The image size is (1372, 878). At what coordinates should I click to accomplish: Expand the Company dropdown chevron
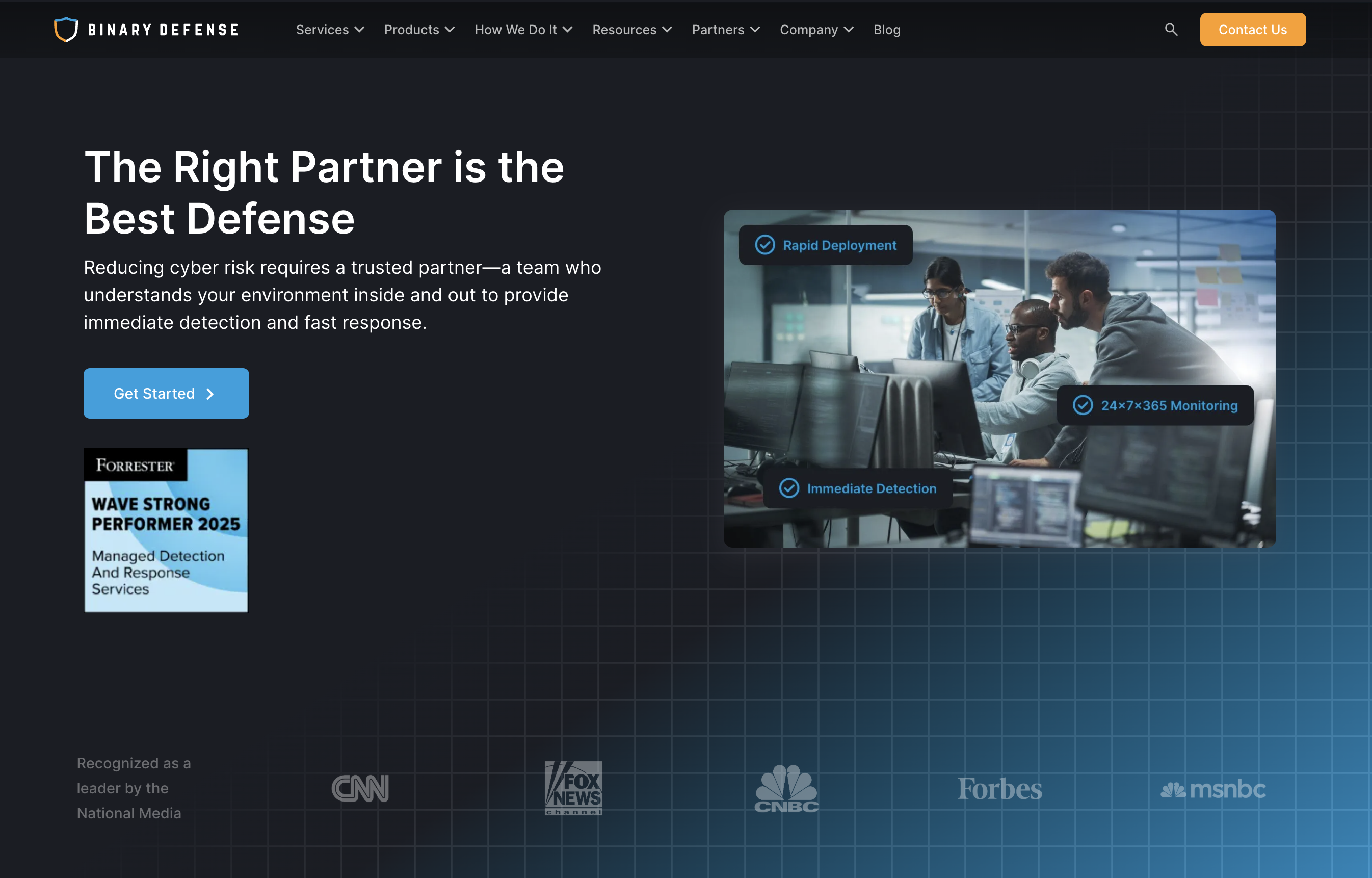point(849,30)
